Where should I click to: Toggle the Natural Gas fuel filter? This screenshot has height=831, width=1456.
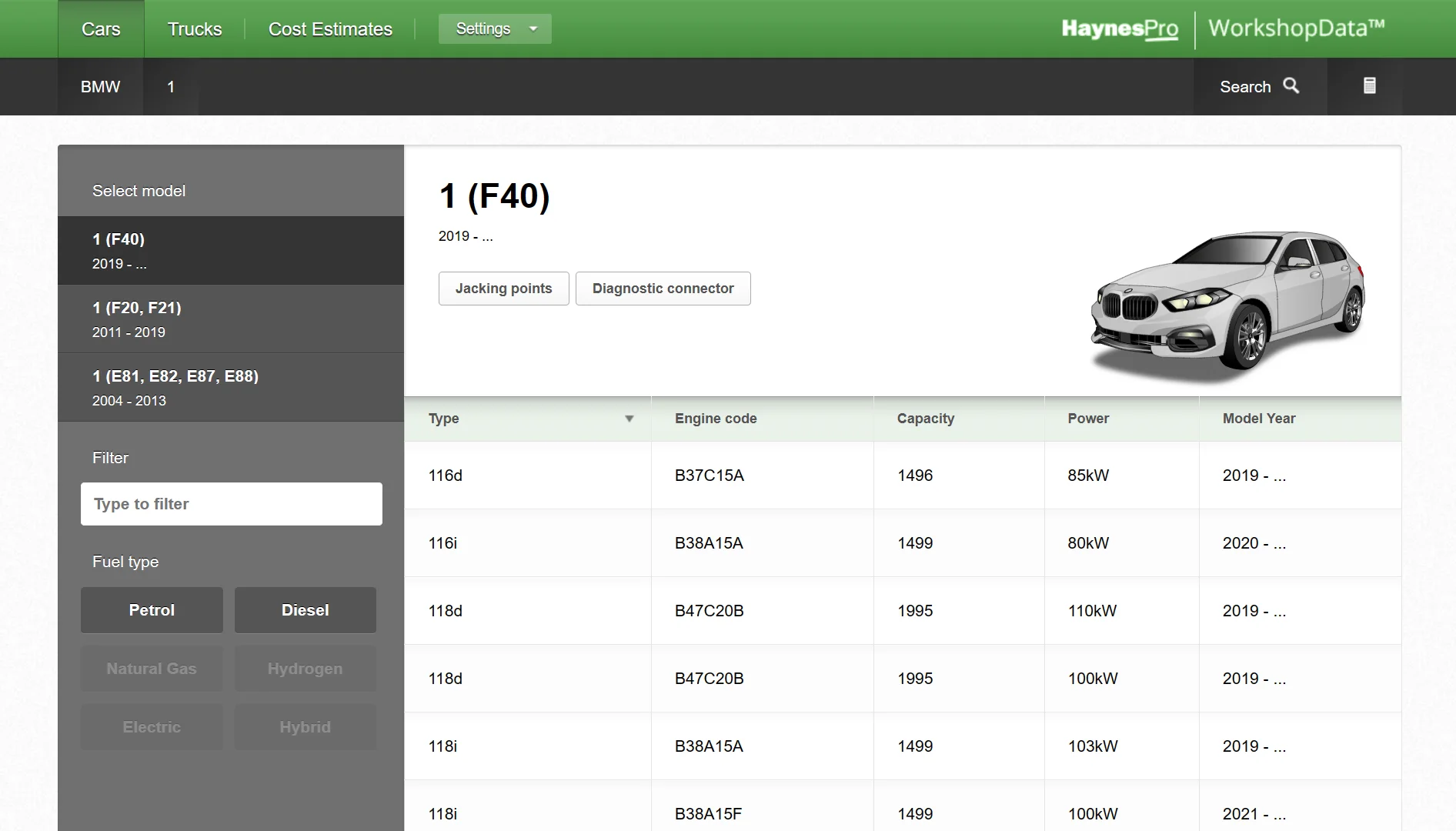pos(152,669)
